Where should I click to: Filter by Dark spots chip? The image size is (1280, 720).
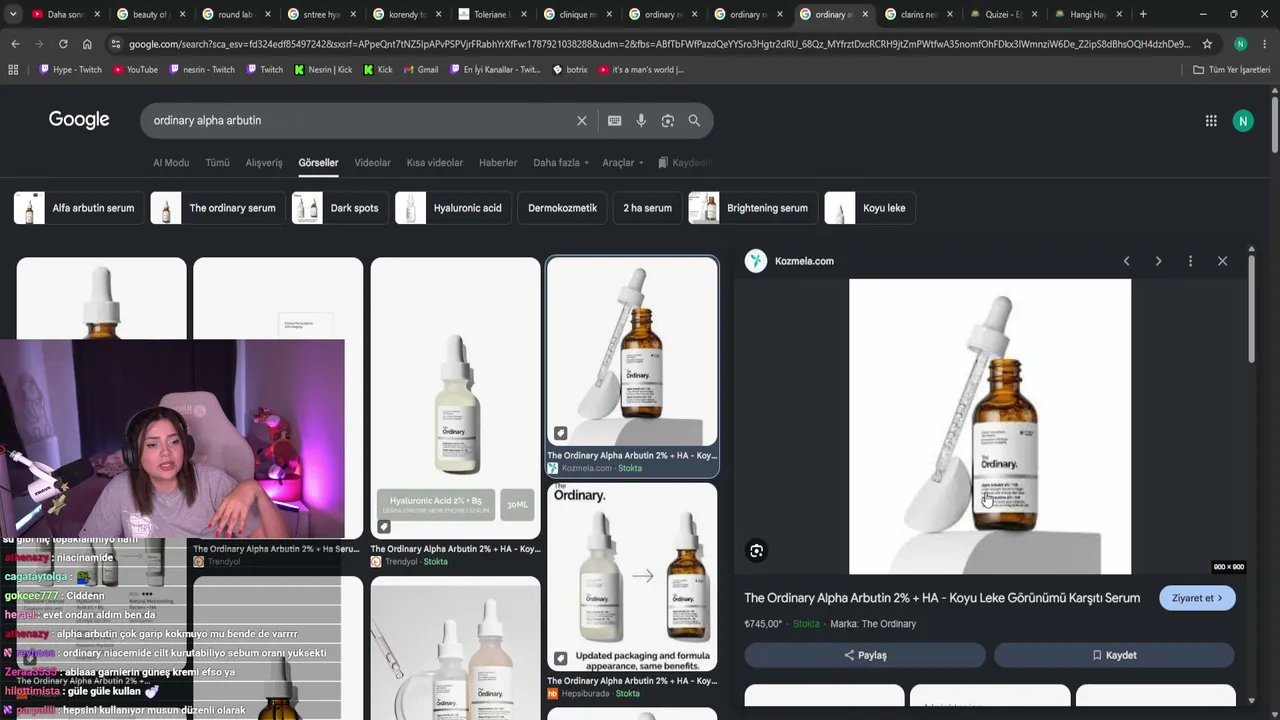(339, 208)
